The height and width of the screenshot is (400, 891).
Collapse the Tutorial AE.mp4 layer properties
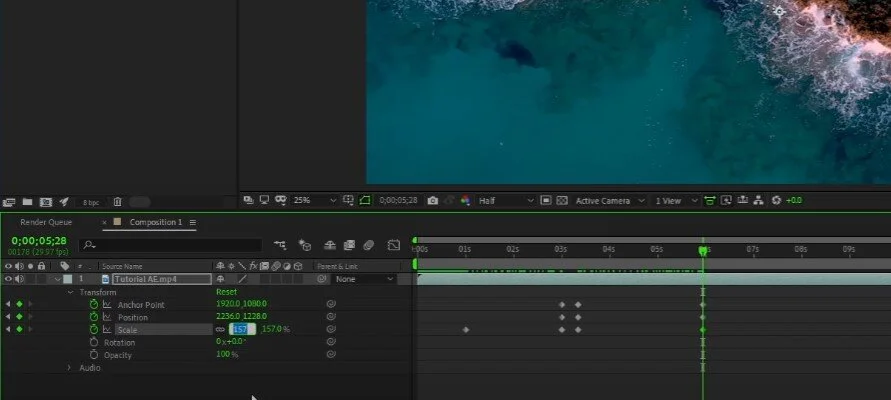[57, 280]
